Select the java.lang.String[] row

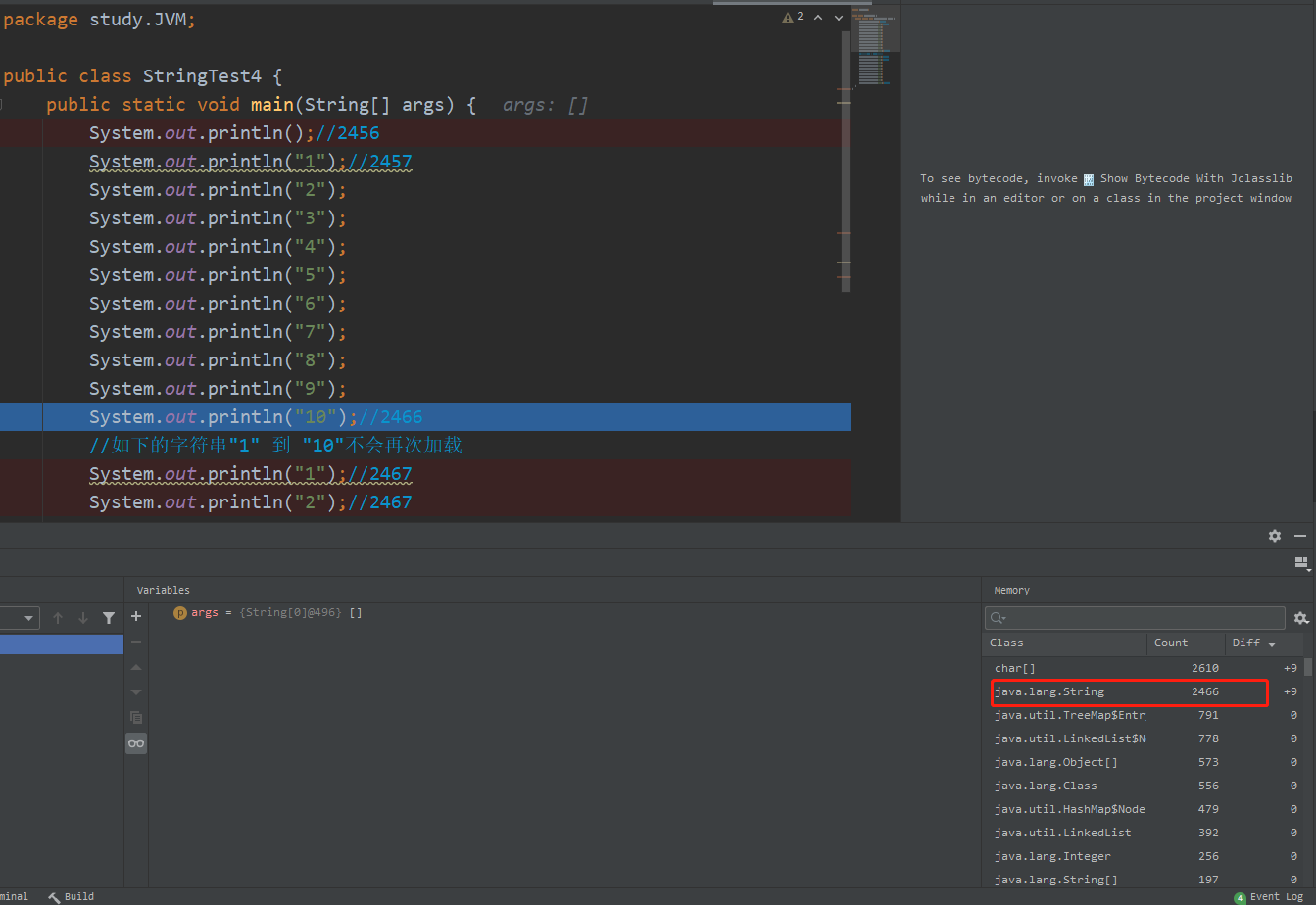pos(1143,880)
